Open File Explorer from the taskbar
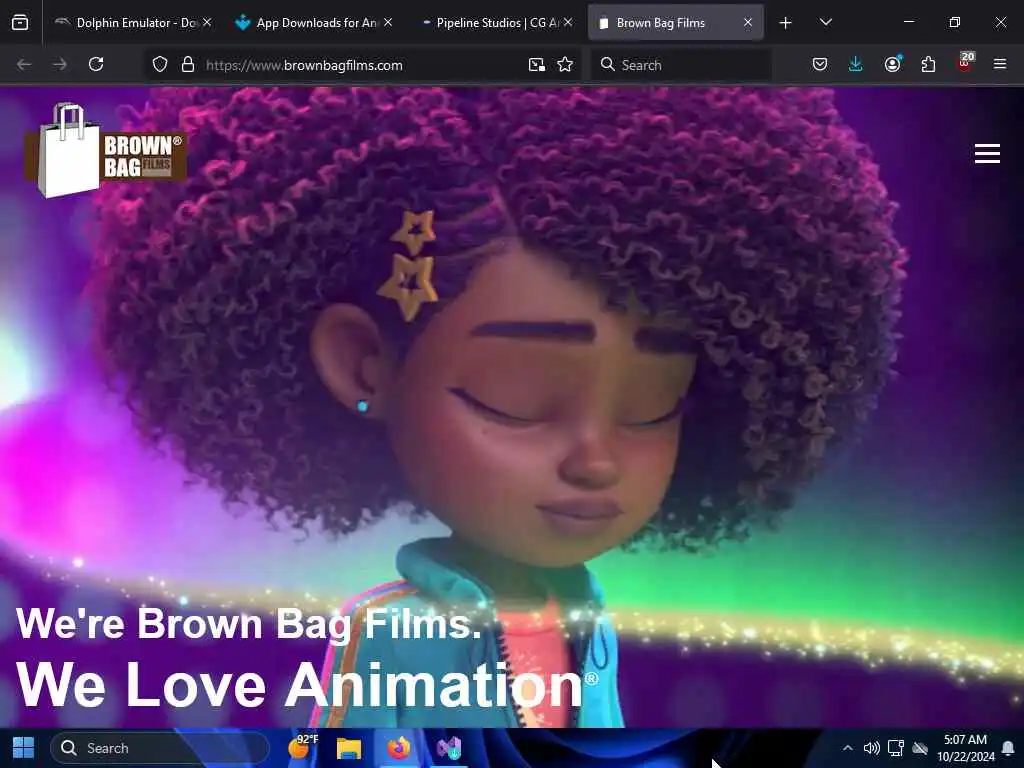This screenshot has width=1024, height=768. (x=349, y=748)
